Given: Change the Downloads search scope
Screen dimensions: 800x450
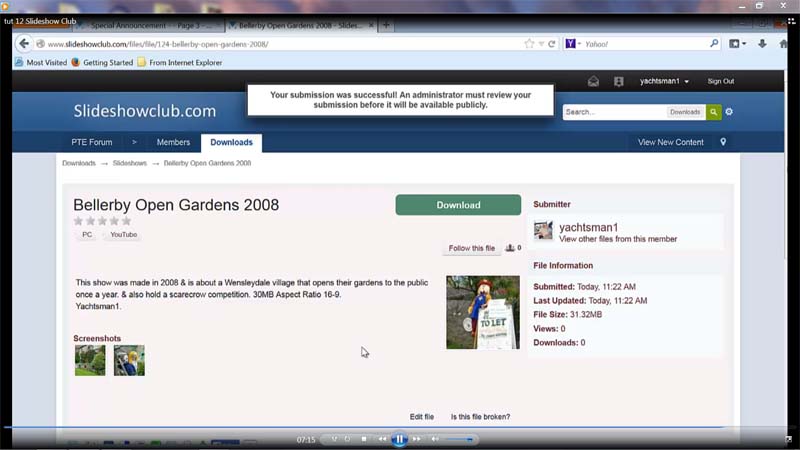Looking at the screenshot, I should point(685,112).
